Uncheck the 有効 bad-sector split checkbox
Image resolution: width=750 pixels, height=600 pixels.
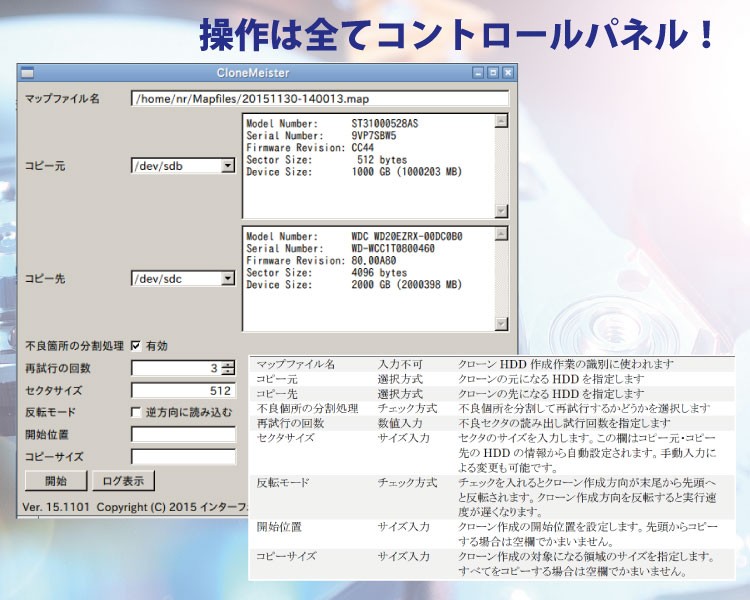pos(136,346)
